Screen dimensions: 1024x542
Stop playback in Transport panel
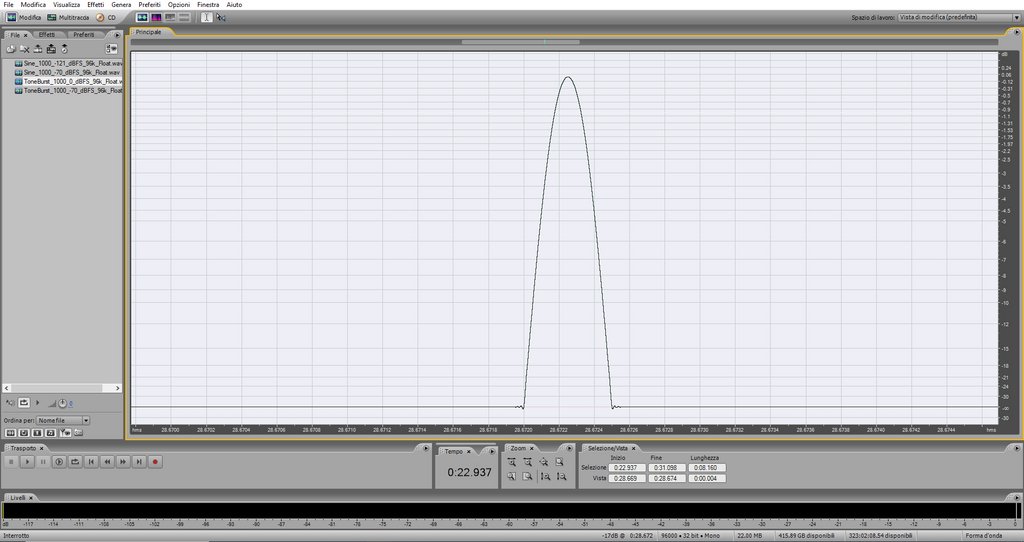pos(10,462)
